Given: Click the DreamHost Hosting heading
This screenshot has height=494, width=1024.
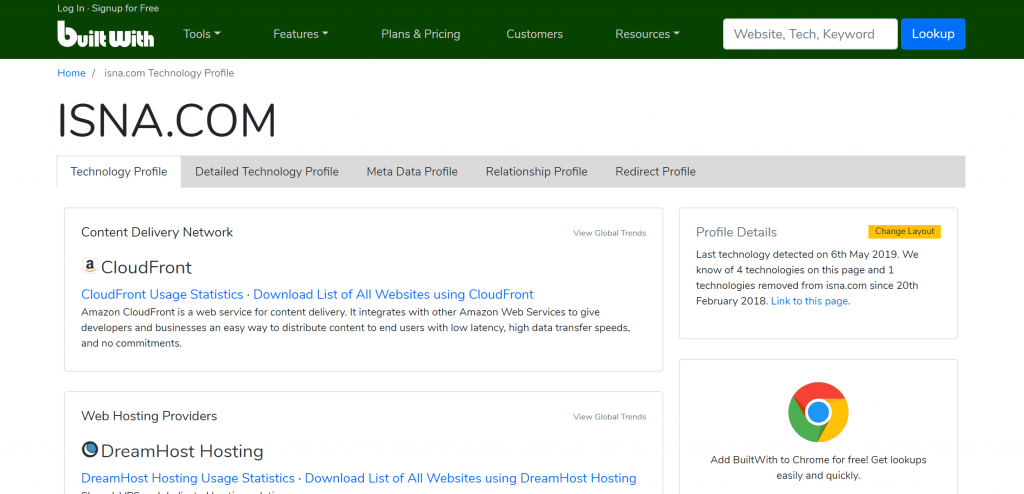Looking at the screenshot, I should coord(182,451).
